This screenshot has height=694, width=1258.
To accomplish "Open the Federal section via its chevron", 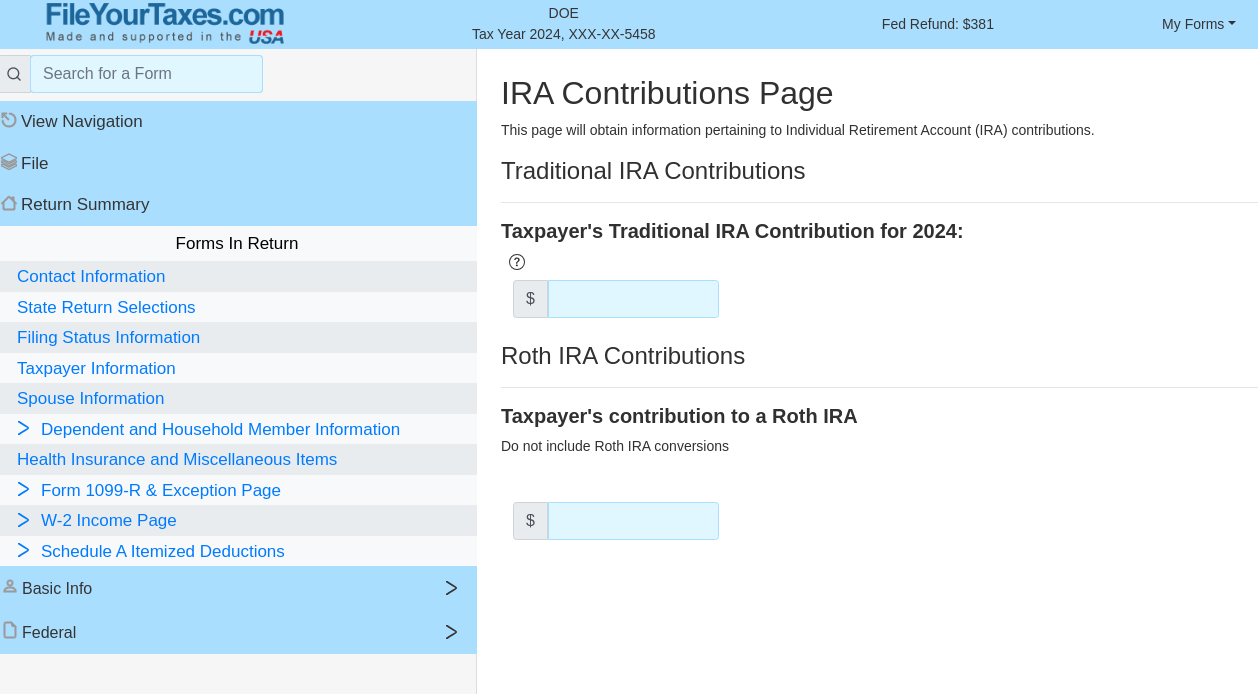I will tap(451, 631).
